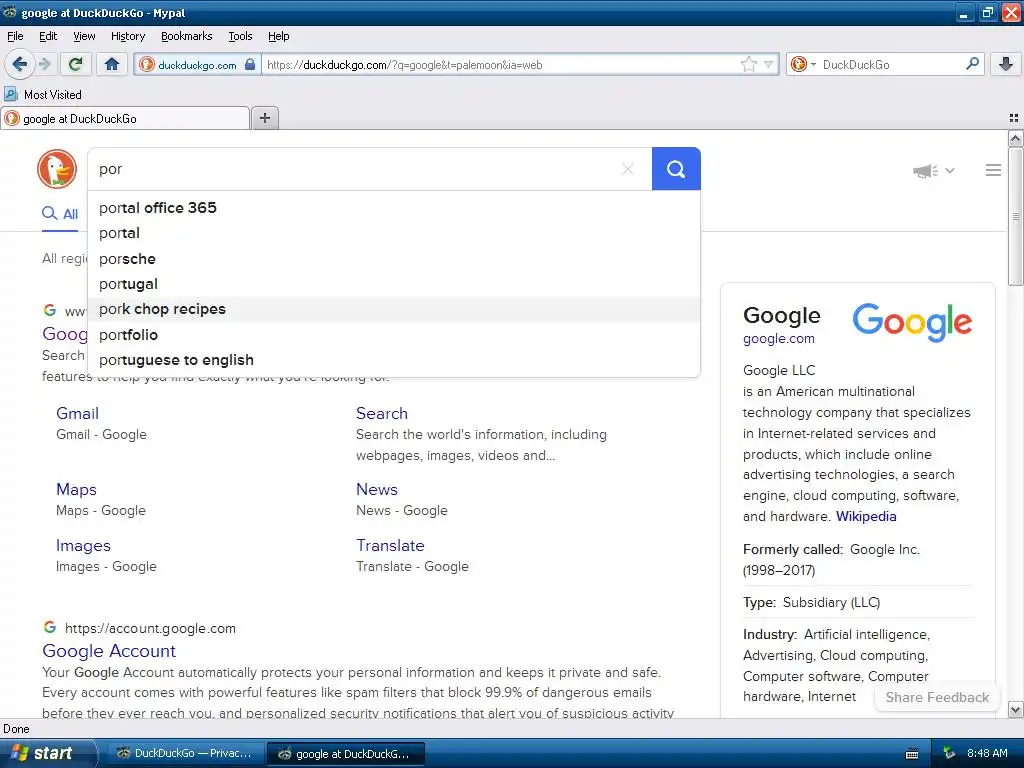1024x768 pixels.
Task: Select the 'google at DuckDuckGo' browser tab
Action: coord(125,118)
